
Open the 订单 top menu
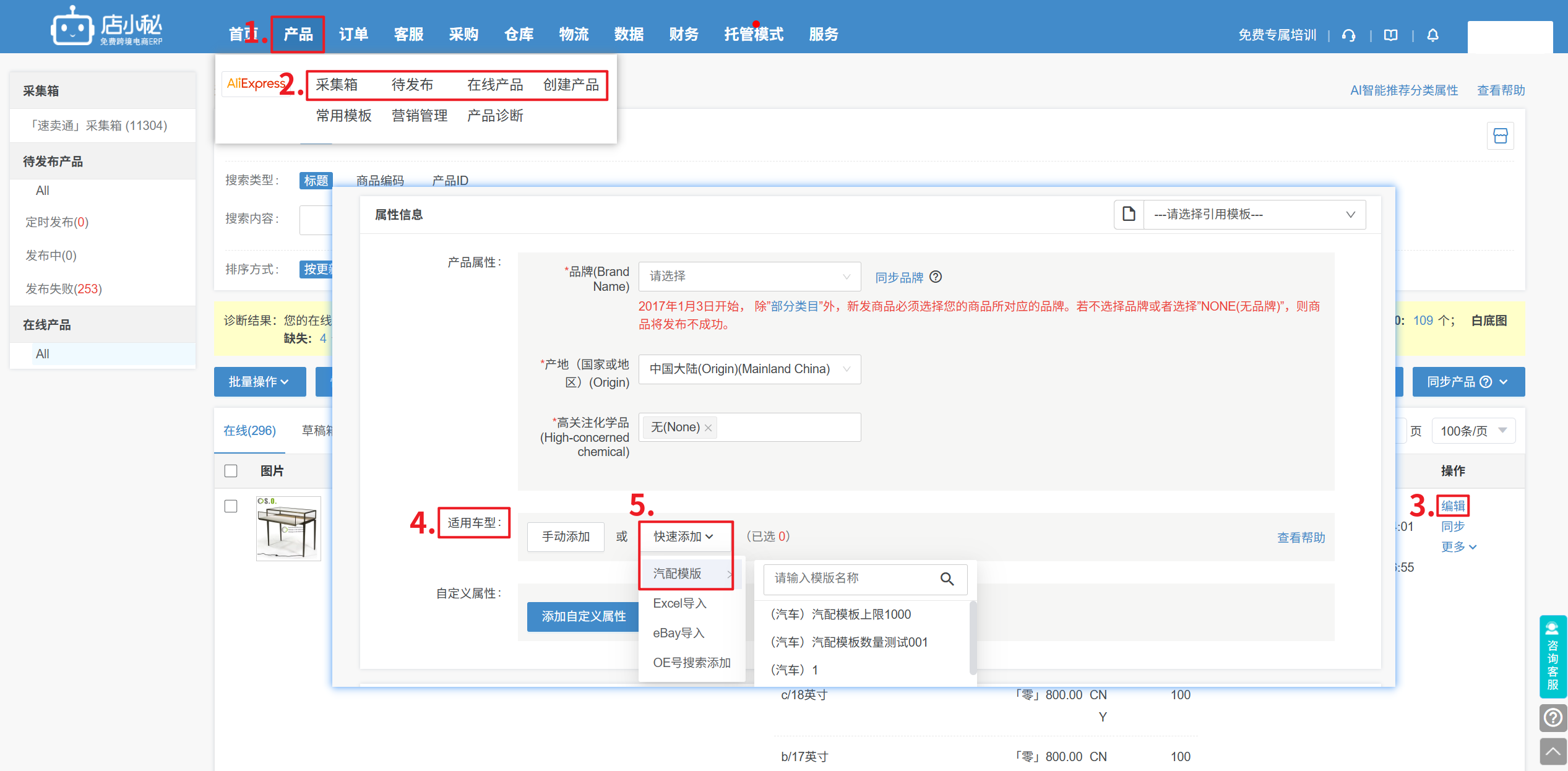point(353,34)
